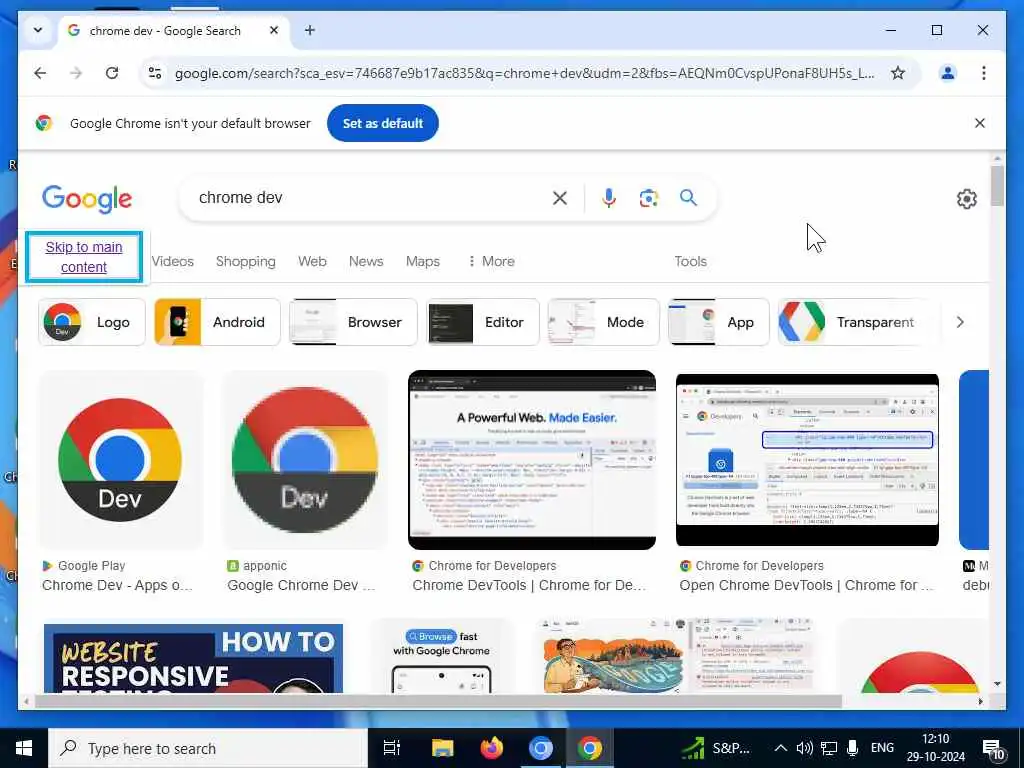Filter images by Mode chip

pyautogui.click(x=603, y=322)
